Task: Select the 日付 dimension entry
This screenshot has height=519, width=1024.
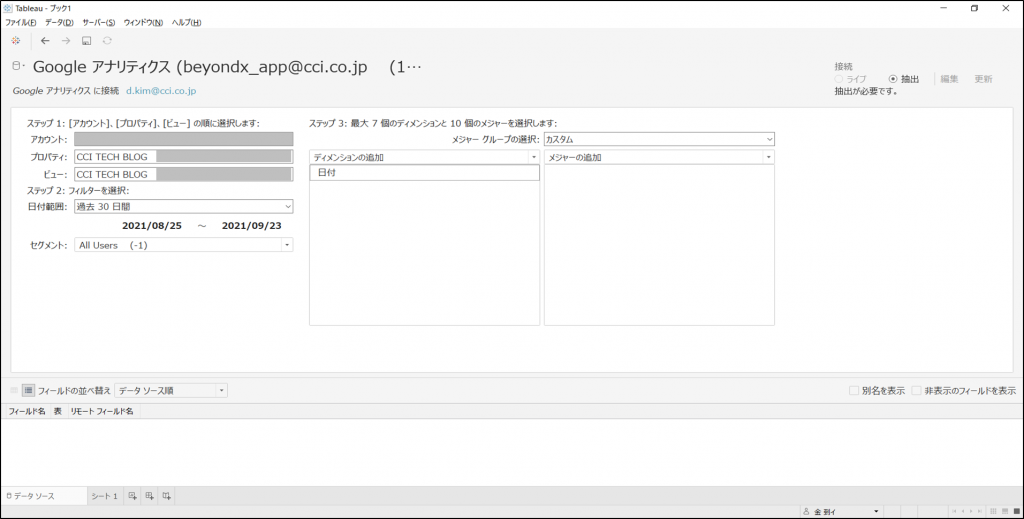Action: (424, 173)
